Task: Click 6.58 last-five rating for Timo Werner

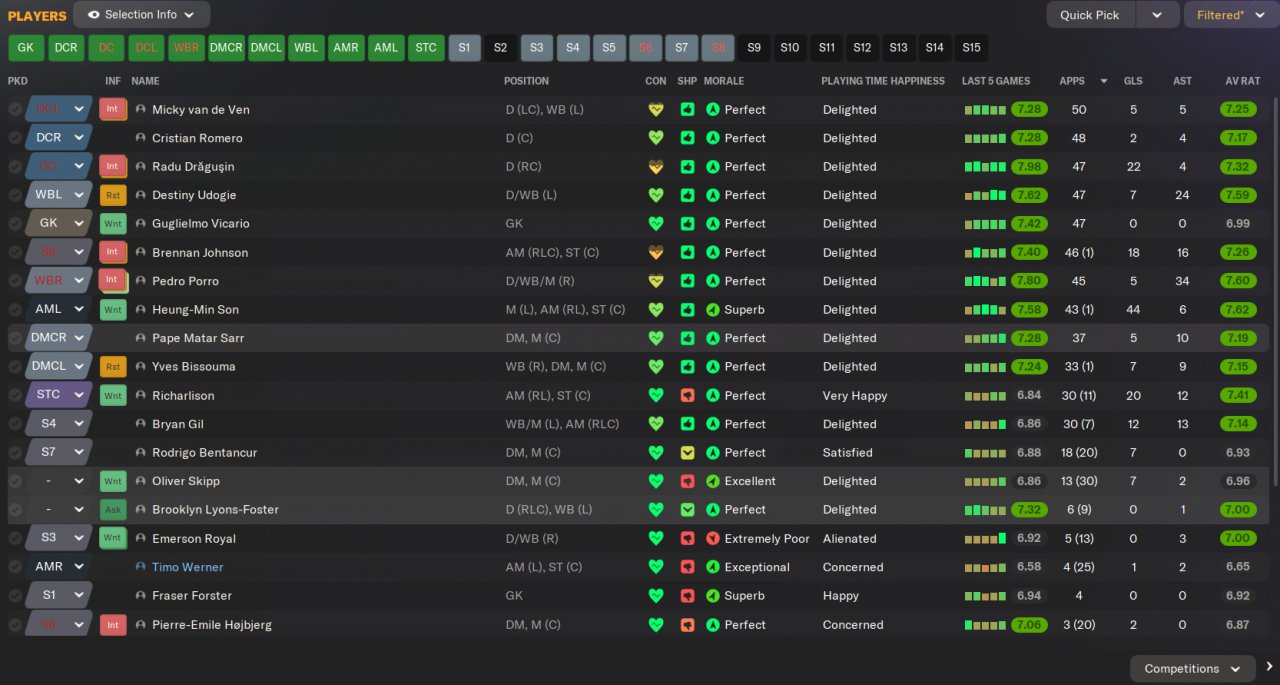Action: 1028,567
